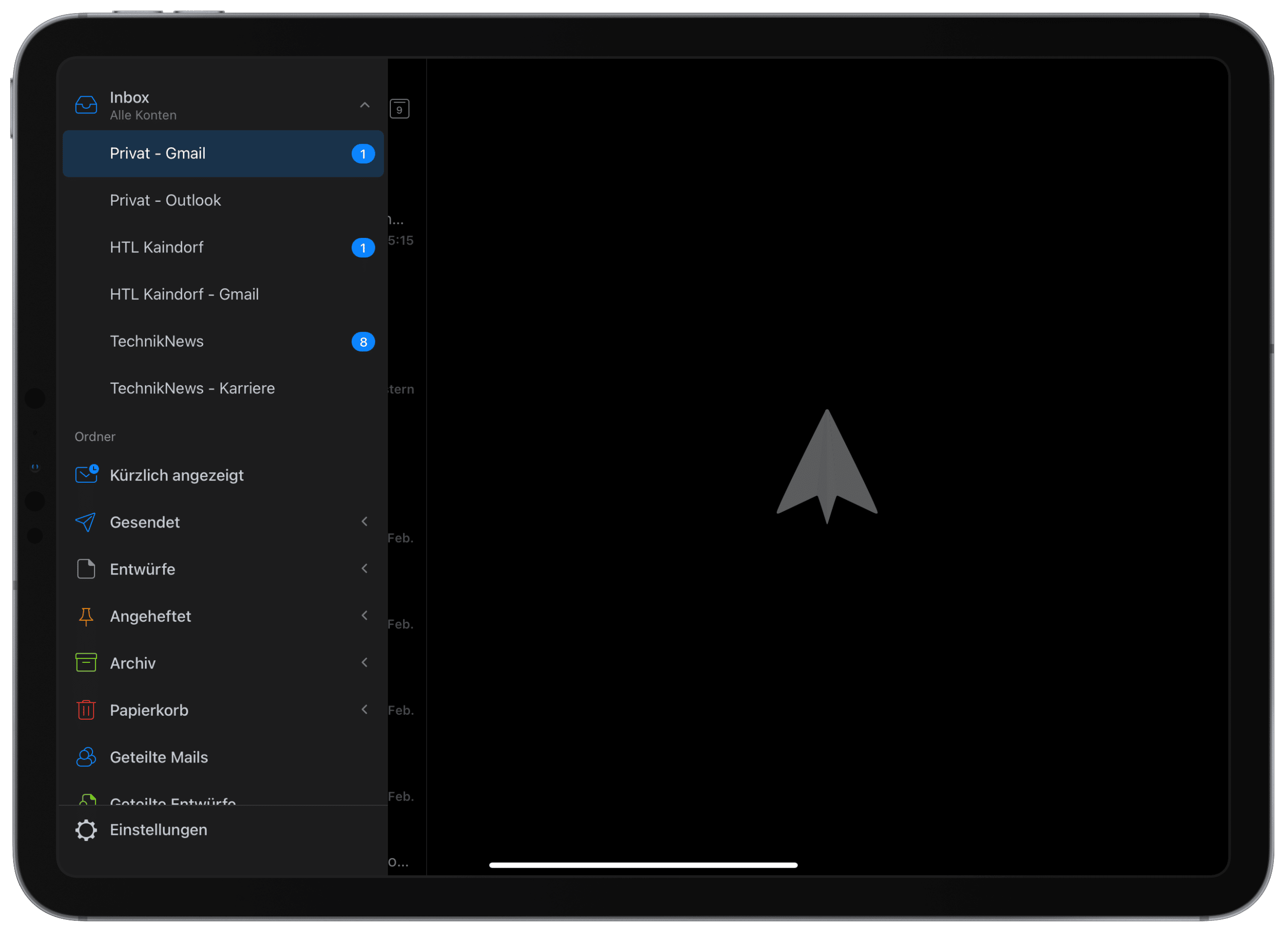Open the Entwürfe folder

pyautogui.click(x=223, y=569)
